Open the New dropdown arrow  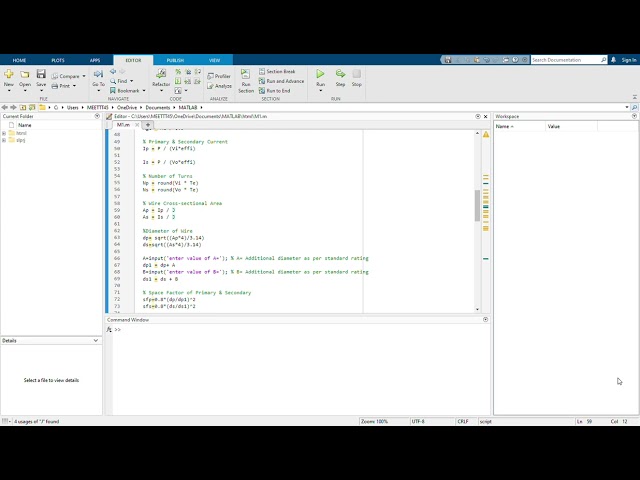coord(9,91)
